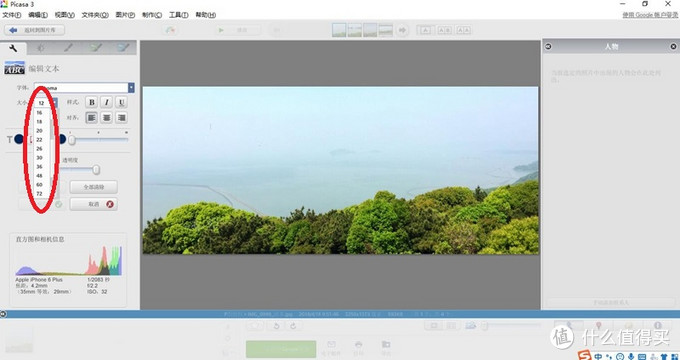The height and width of the screenshot is (360, 680).
Task: Rotate photo counter-clockwise
Action: (276, 326)
